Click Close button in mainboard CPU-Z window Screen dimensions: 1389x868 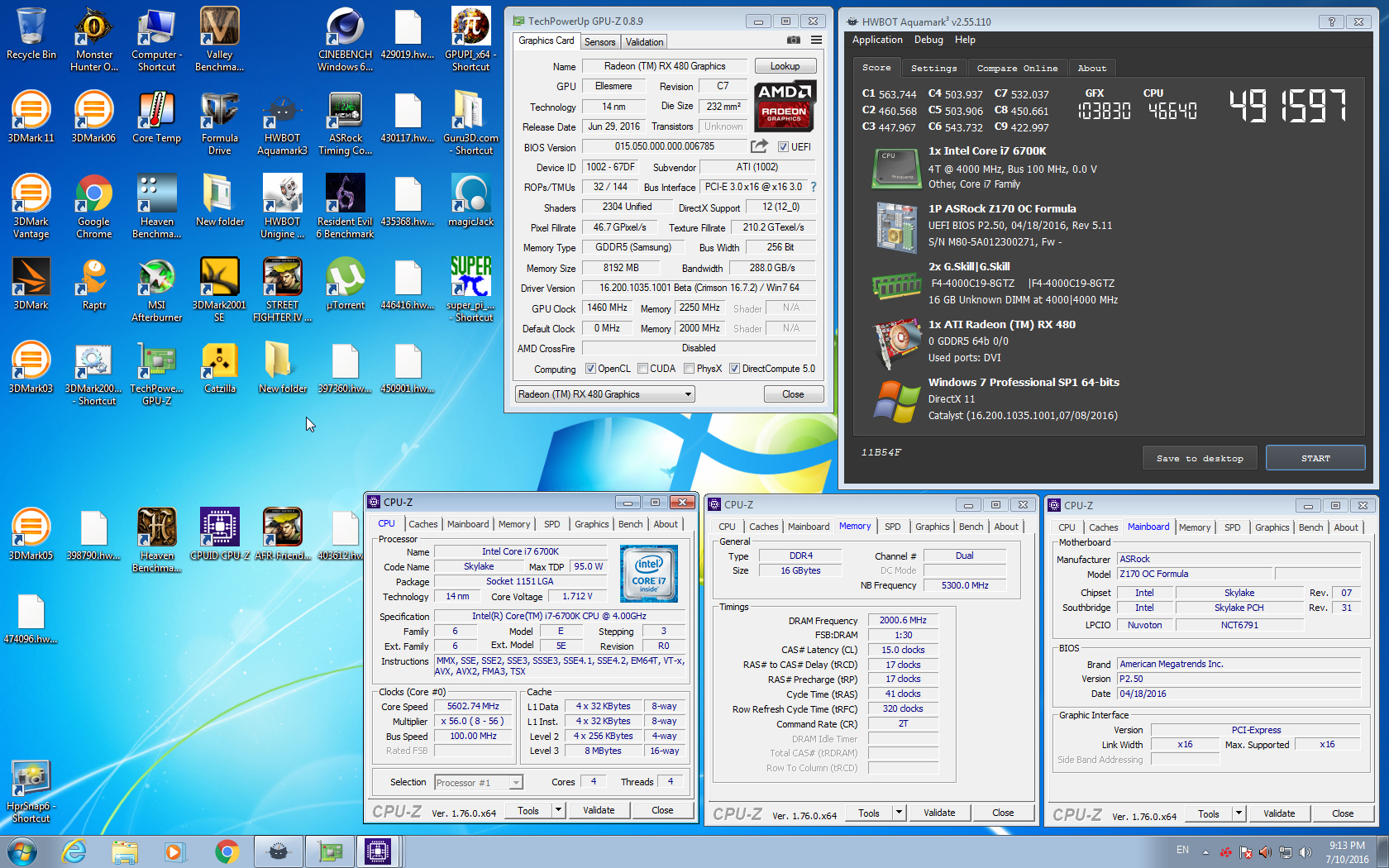click(x=1343, y=813)
